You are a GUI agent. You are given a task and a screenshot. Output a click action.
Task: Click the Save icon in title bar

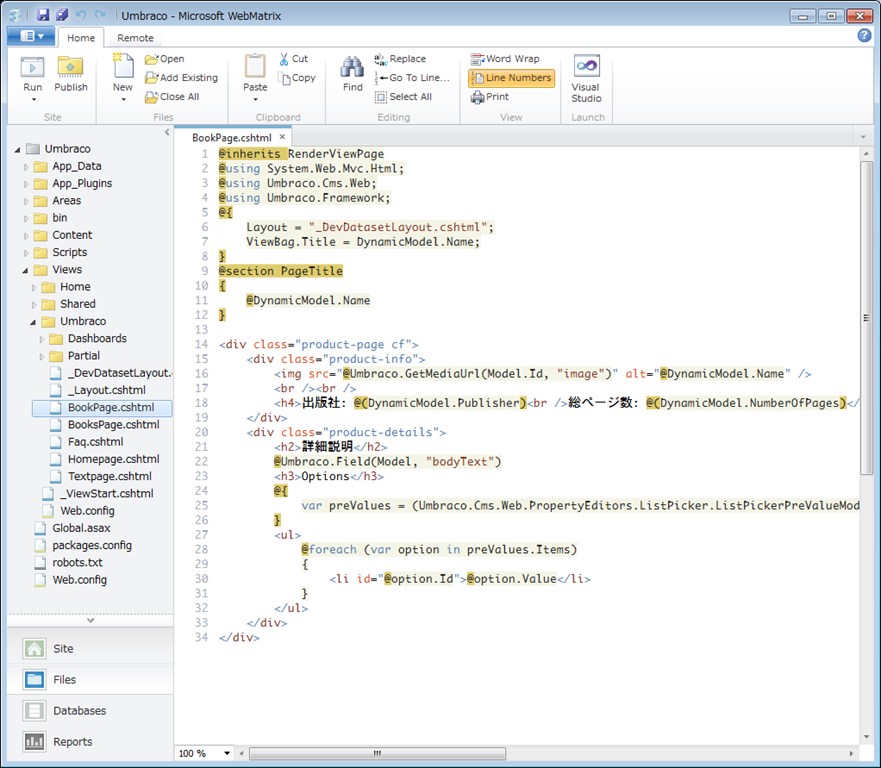point(43,16)
